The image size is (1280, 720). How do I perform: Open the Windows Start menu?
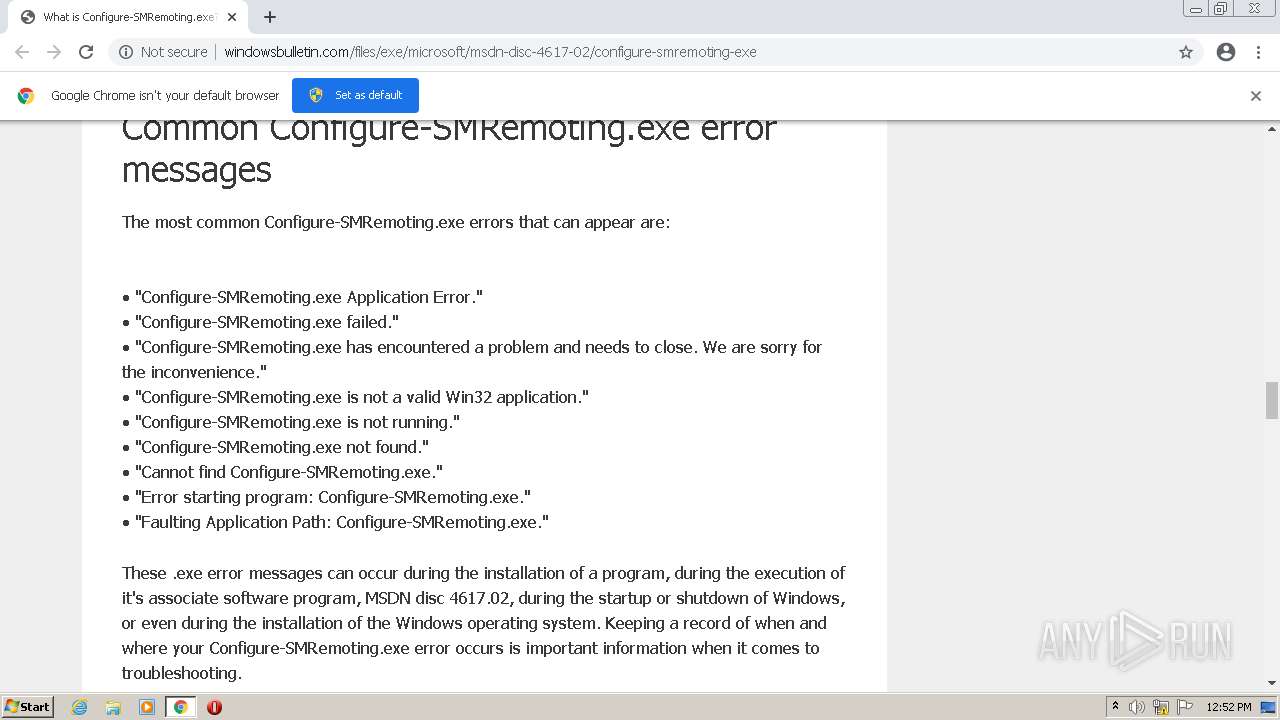pyautogui.click(x=28, y=706)
